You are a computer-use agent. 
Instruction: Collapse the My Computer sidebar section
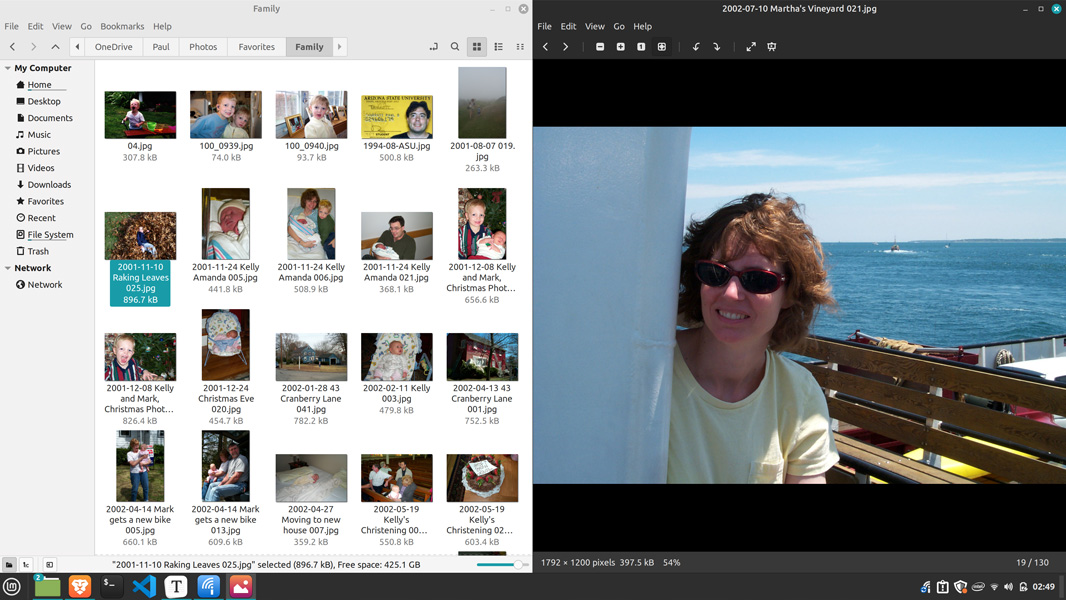point(8,68)
